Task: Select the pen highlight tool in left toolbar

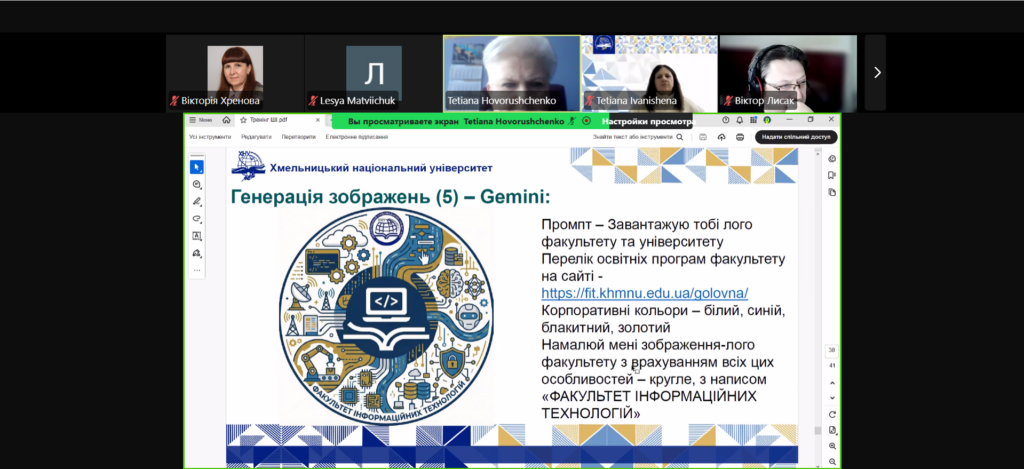Action: (x=197, y=202)
